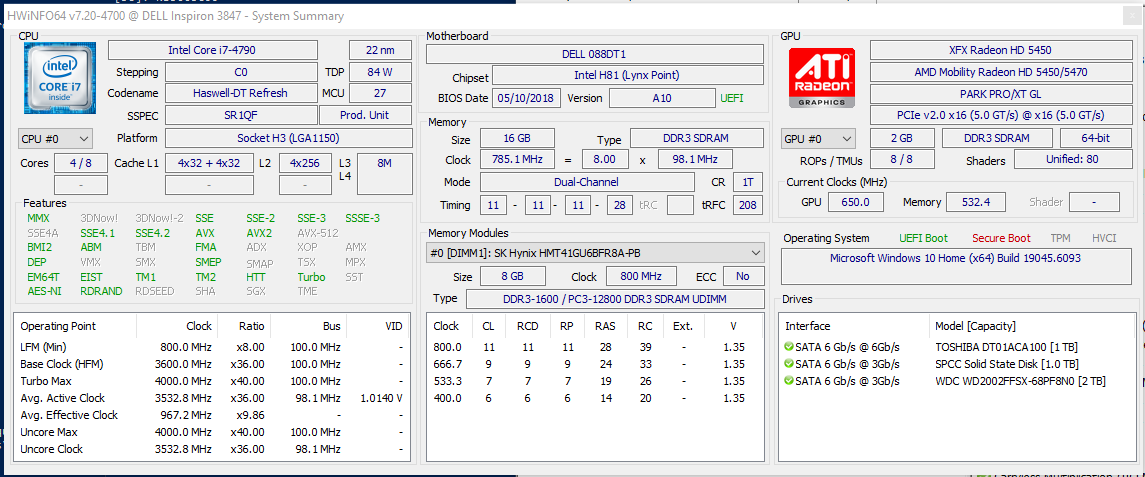Click the XFX Radeon HD 5450 field
Viewport: 1145px width, 477px height.
point(1000,50)
